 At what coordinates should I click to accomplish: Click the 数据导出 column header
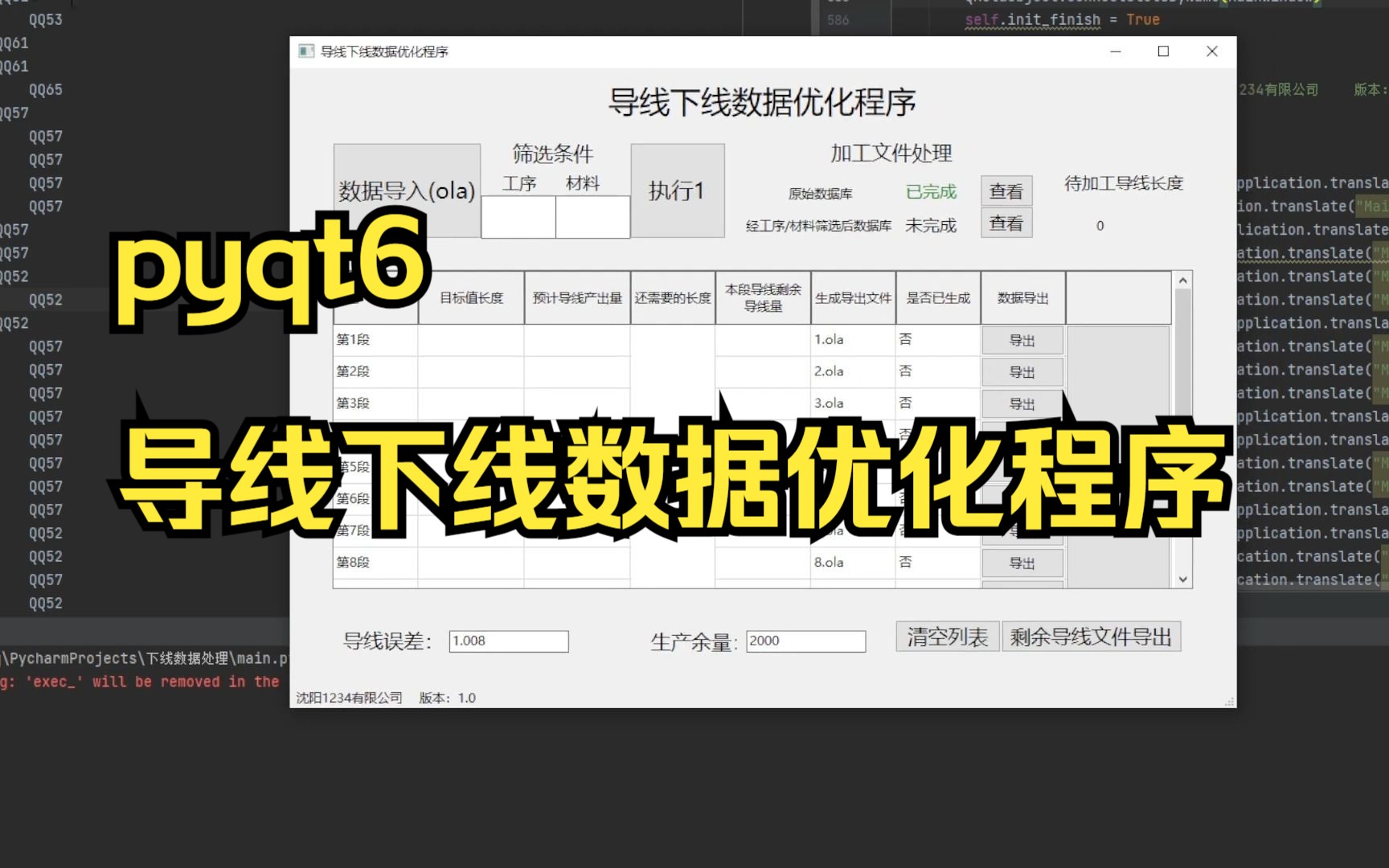(x=1023, y=298)
